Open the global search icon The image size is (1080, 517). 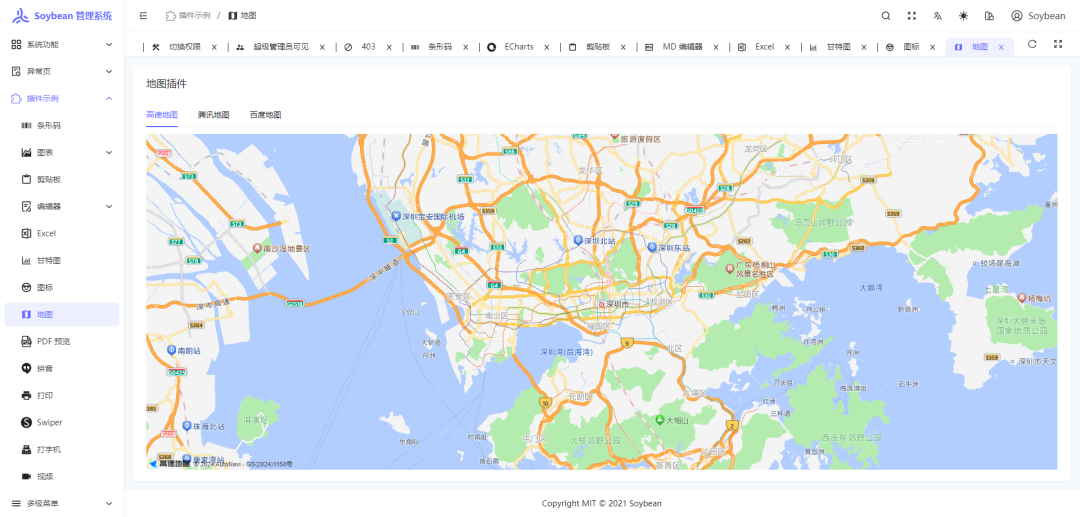pyautogui.click(x=885, y=16)
